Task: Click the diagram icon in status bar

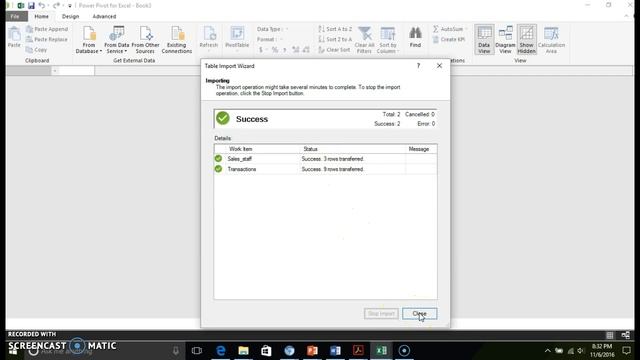Action: (625, 335)
